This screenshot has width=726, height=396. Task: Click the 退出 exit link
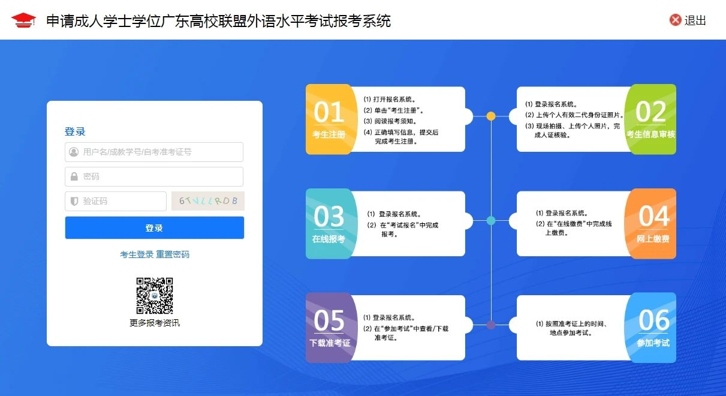coord(695,20)
